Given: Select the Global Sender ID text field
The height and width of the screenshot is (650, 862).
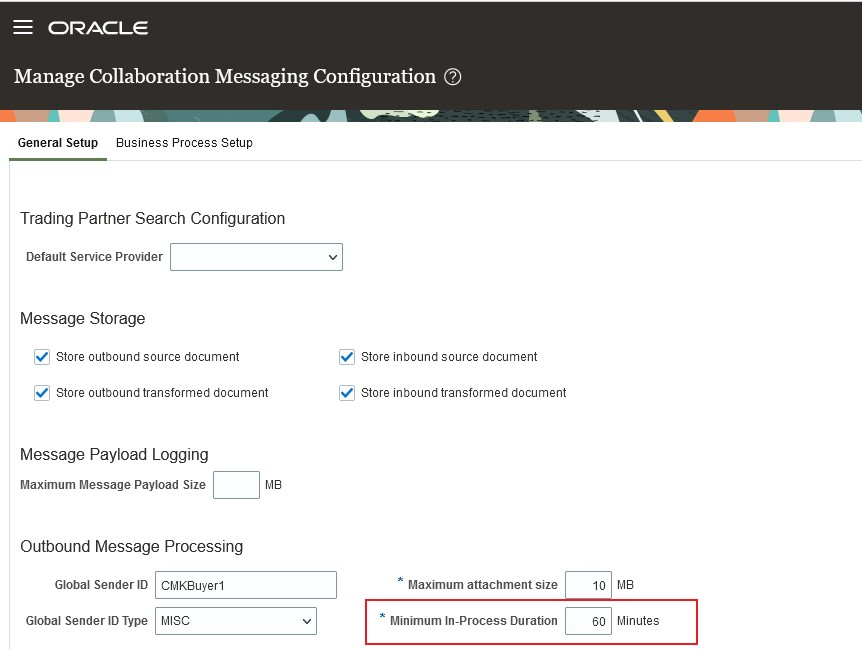Looking at the screenshot, I should point(245,585).
